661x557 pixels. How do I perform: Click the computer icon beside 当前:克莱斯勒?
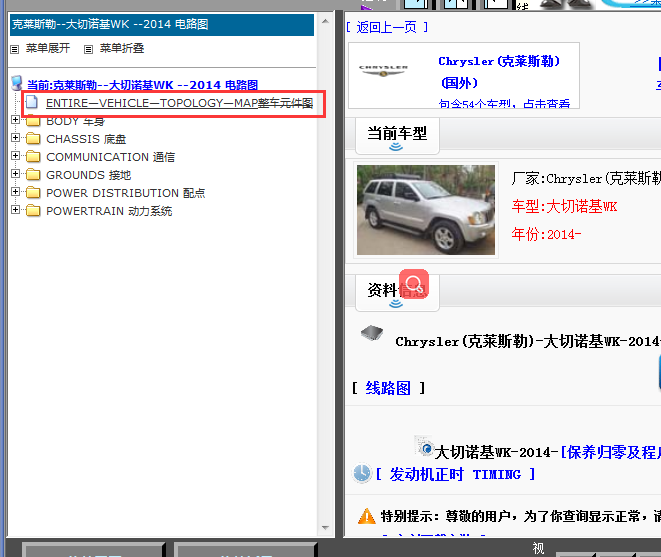17,83
